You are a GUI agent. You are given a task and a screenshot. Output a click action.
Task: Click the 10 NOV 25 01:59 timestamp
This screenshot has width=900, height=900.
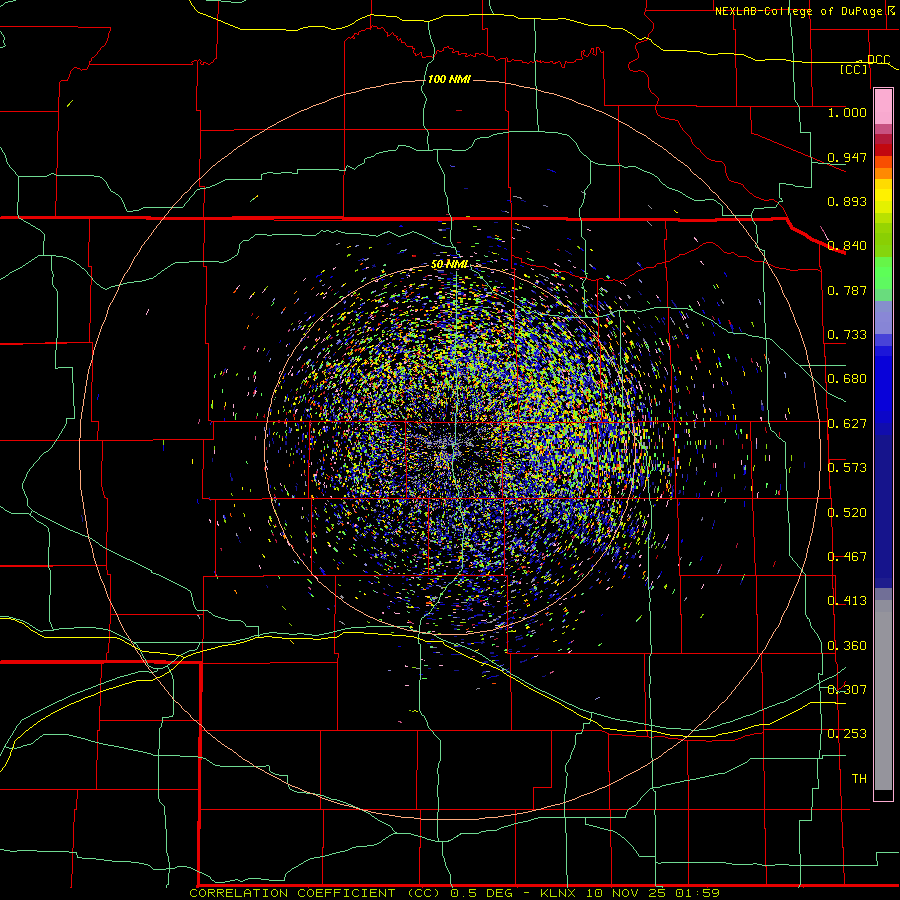point(653,893)
